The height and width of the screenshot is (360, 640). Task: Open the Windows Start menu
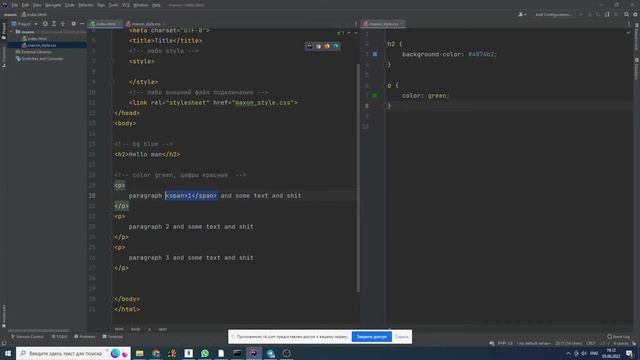(8, 353)
